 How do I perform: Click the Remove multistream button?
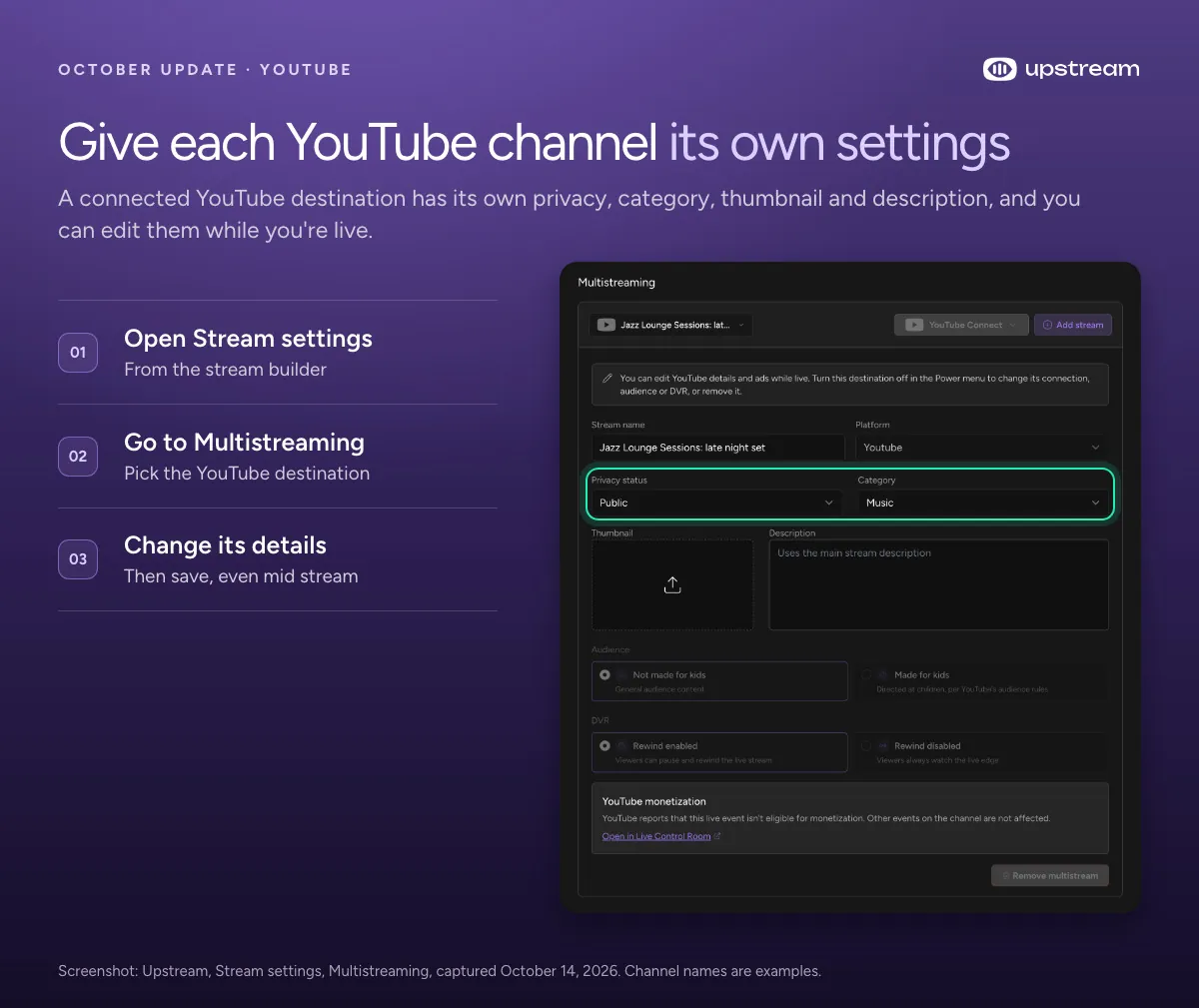1050,875
